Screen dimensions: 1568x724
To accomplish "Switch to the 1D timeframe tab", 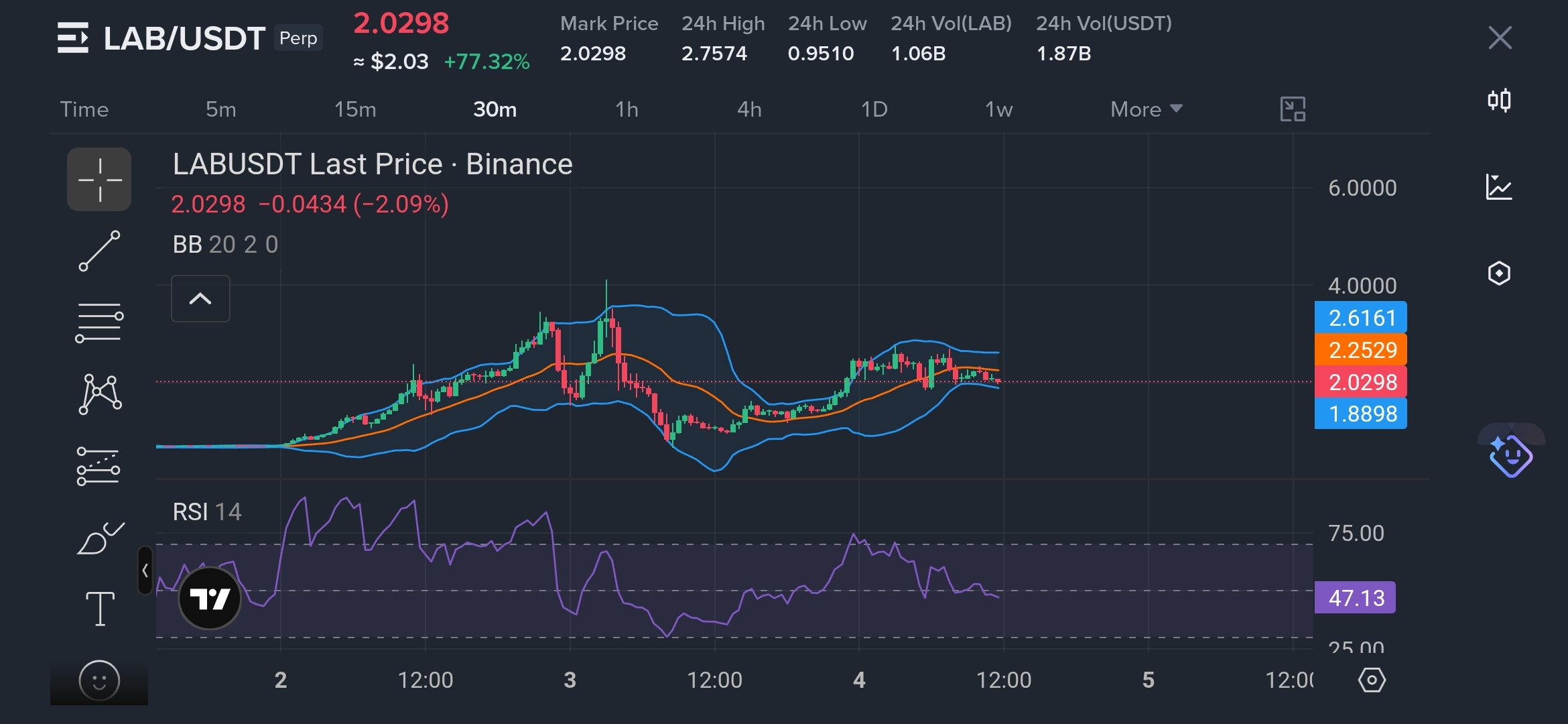I will coord(874,109).
